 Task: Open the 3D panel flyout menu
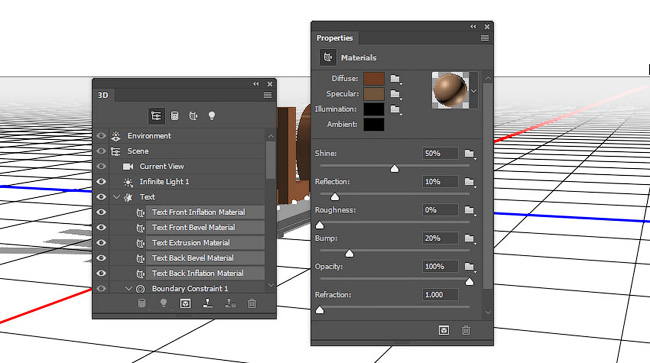pyautogui.click(x=268, y=95)
